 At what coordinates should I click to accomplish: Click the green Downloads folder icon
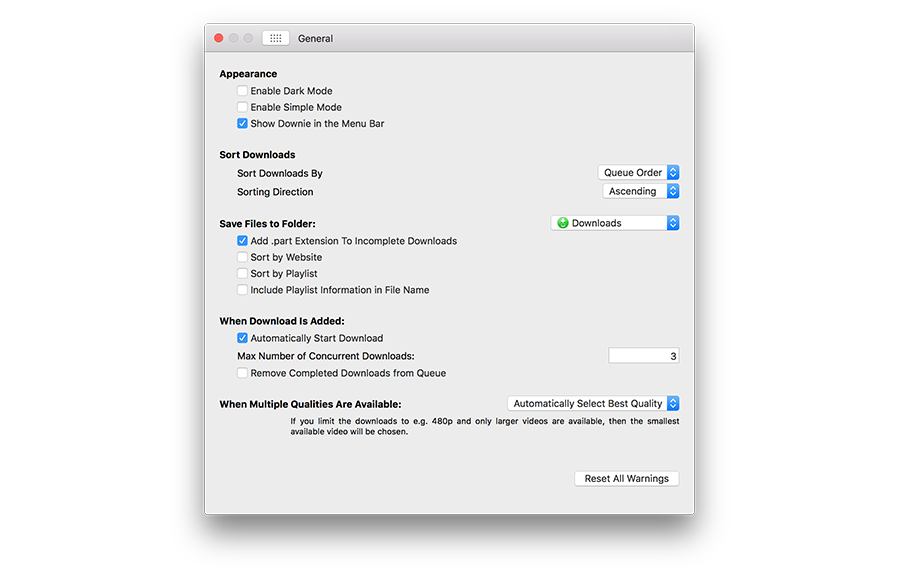pos(563,223)
